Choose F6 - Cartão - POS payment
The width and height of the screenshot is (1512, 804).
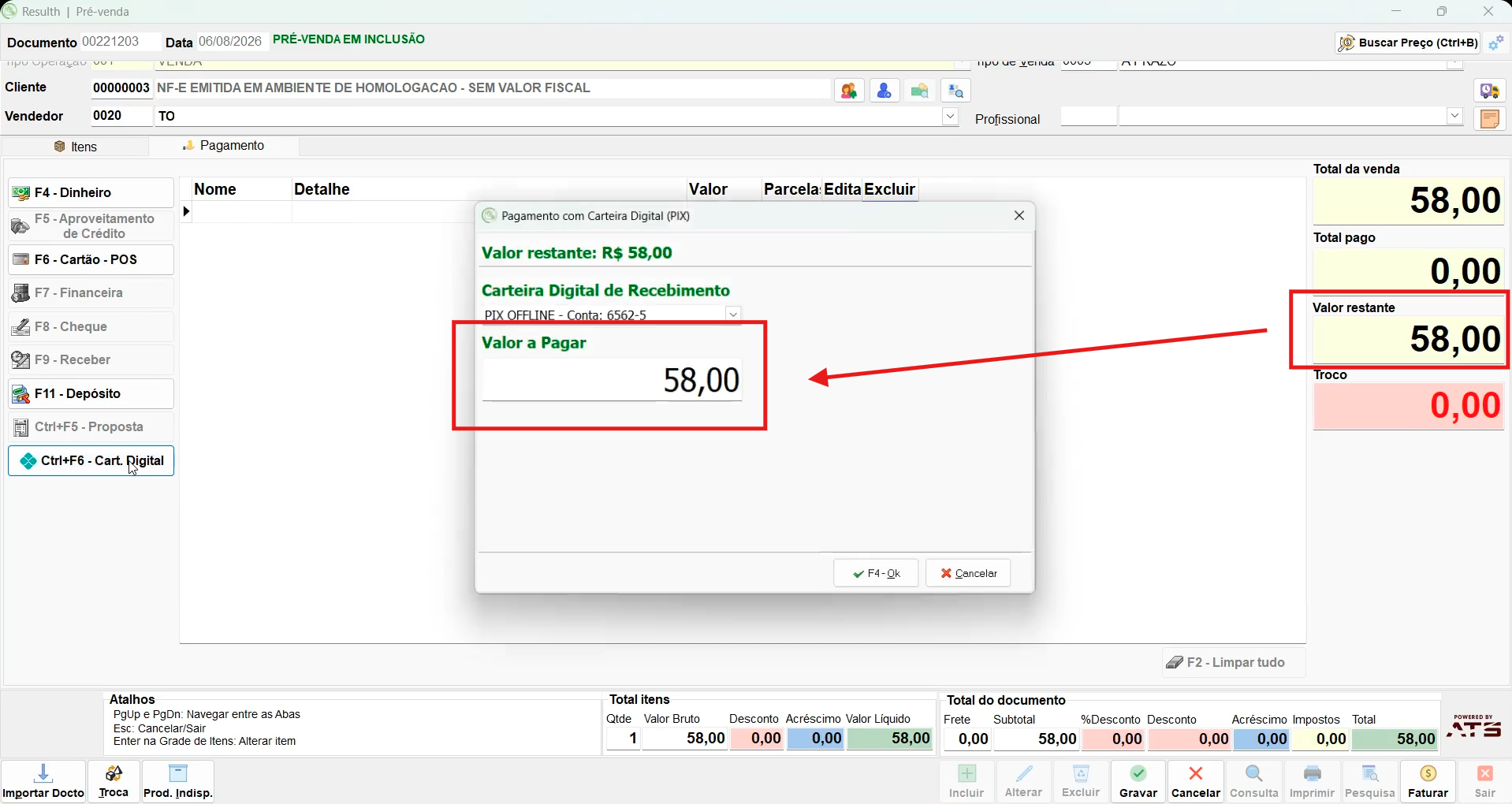tap(91, 259)
